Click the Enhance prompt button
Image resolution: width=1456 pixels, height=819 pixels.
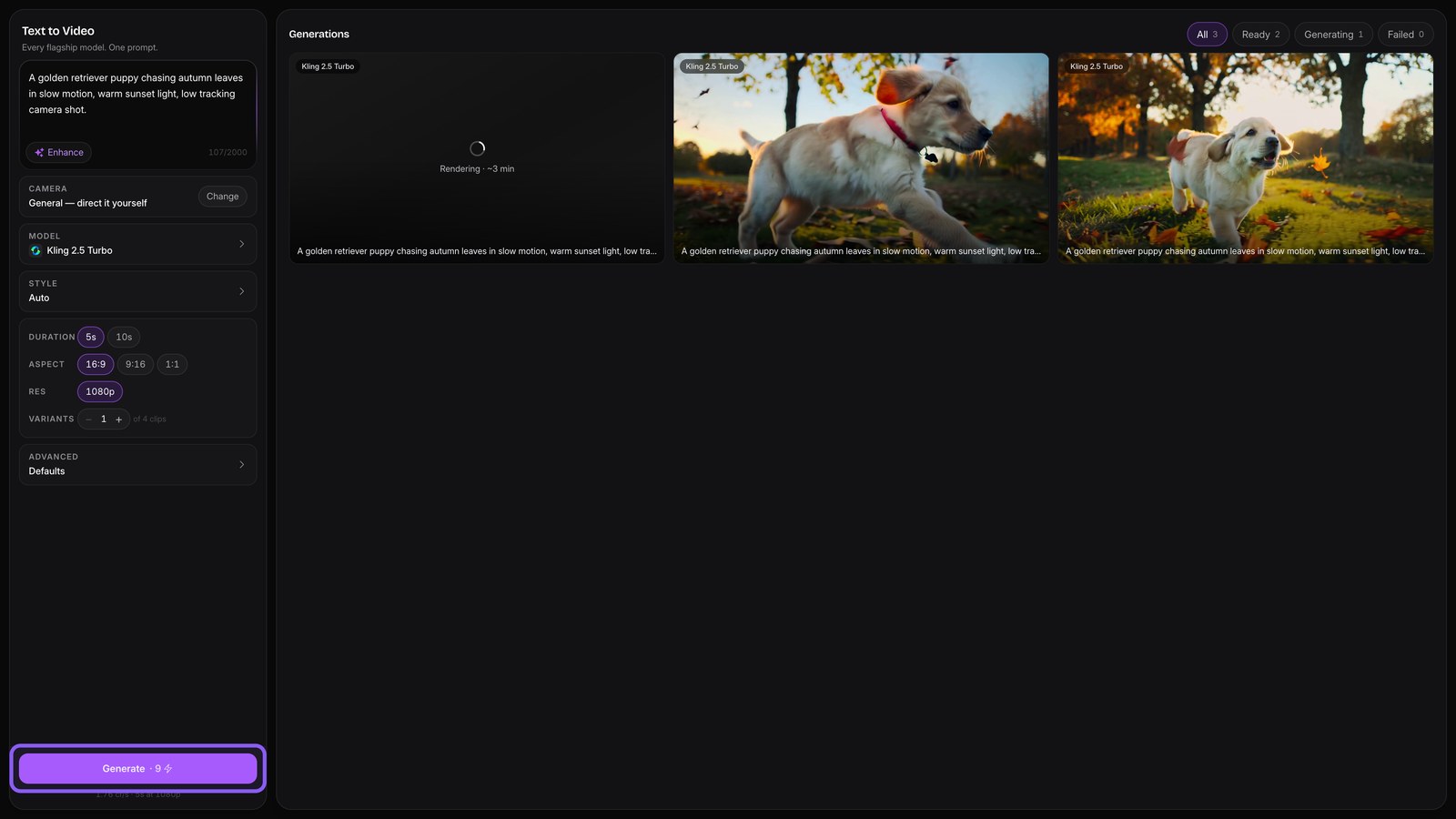(59, 153)
